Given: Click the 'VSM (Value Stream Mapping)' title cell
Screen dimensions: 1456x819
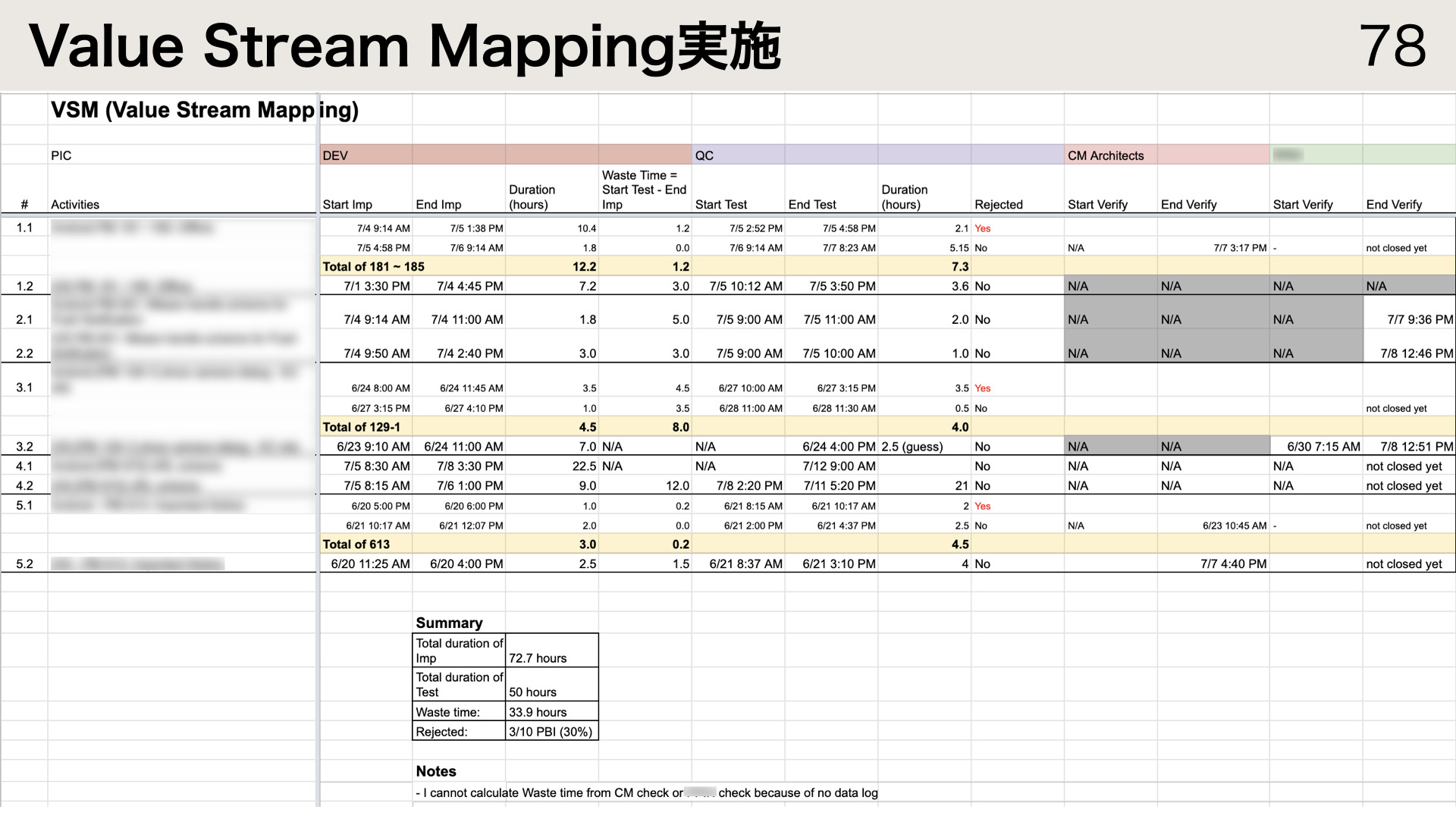Looking at the screenshot, I should coord(205,110).
